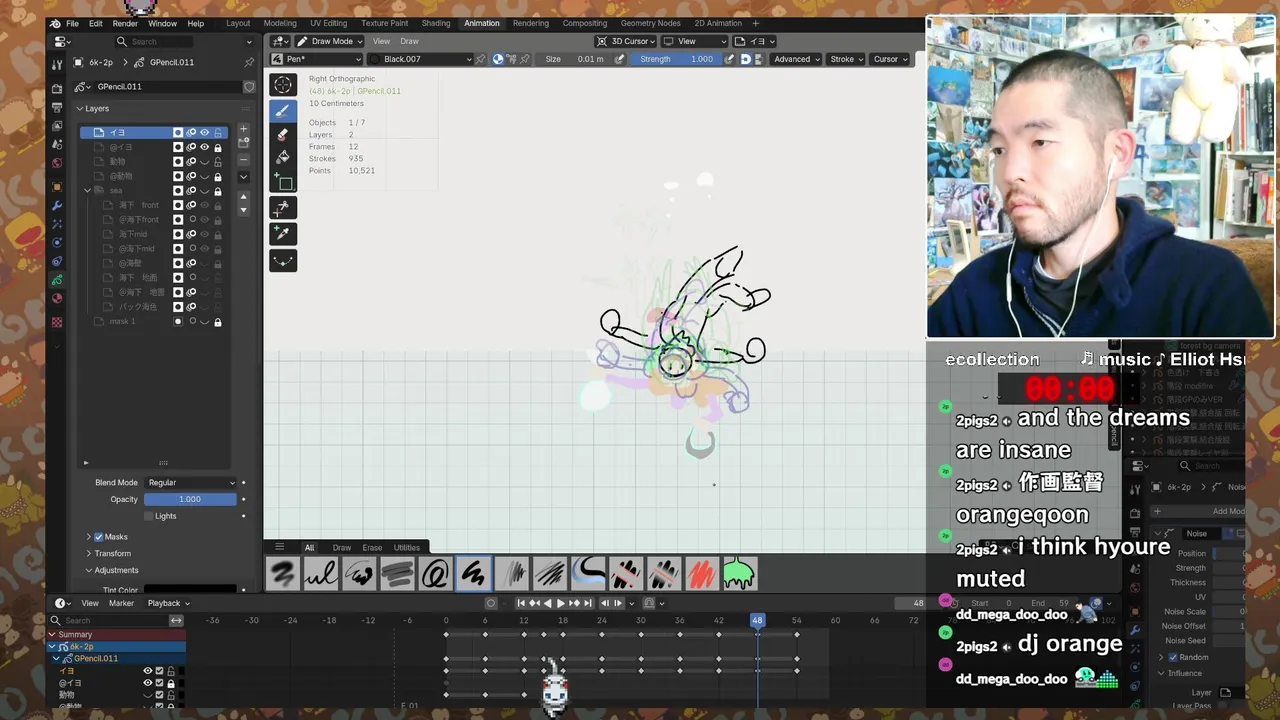Switch to the Compositing workspace tab
The width and height of the screenshot is (1280, 720).
point(584,23)
